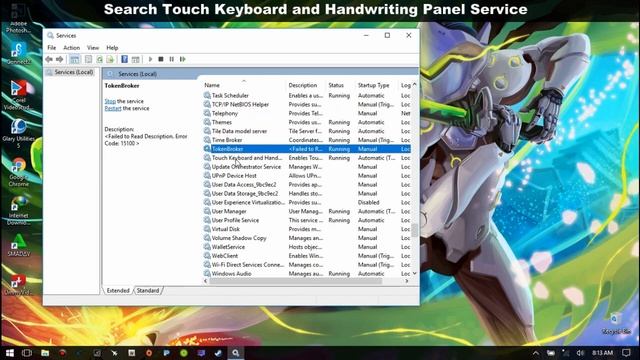Image resolution: width=640 pixels, height=360 pixels.
Task: Select User Data Access_9bc9ec2 service
Action: pos(307,184)
